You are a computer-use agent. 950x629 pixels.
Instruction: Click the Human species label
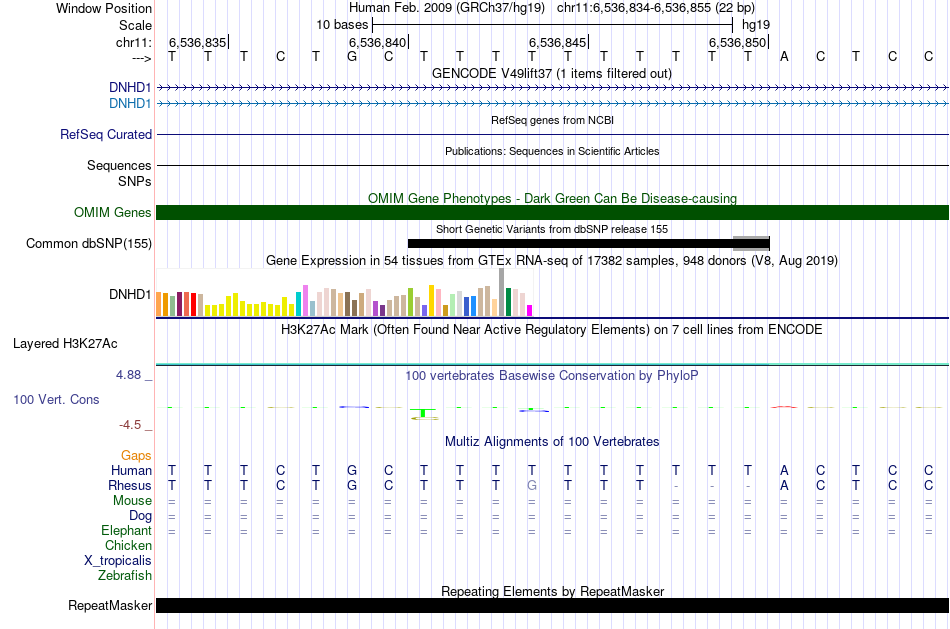131,471
